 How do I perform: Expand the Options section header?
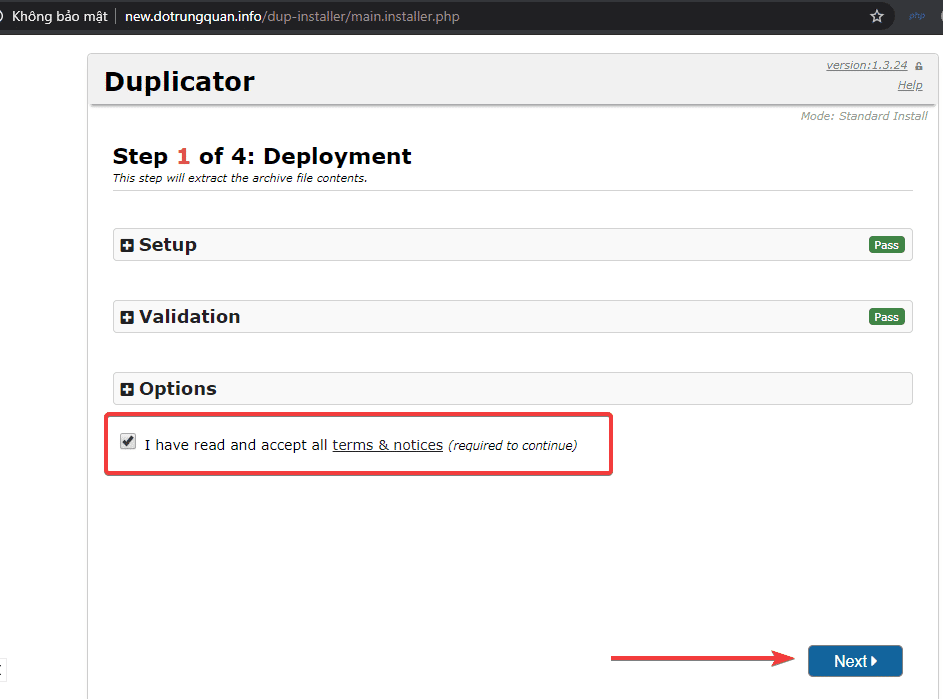pyautogui.click(x=178, y=389)
